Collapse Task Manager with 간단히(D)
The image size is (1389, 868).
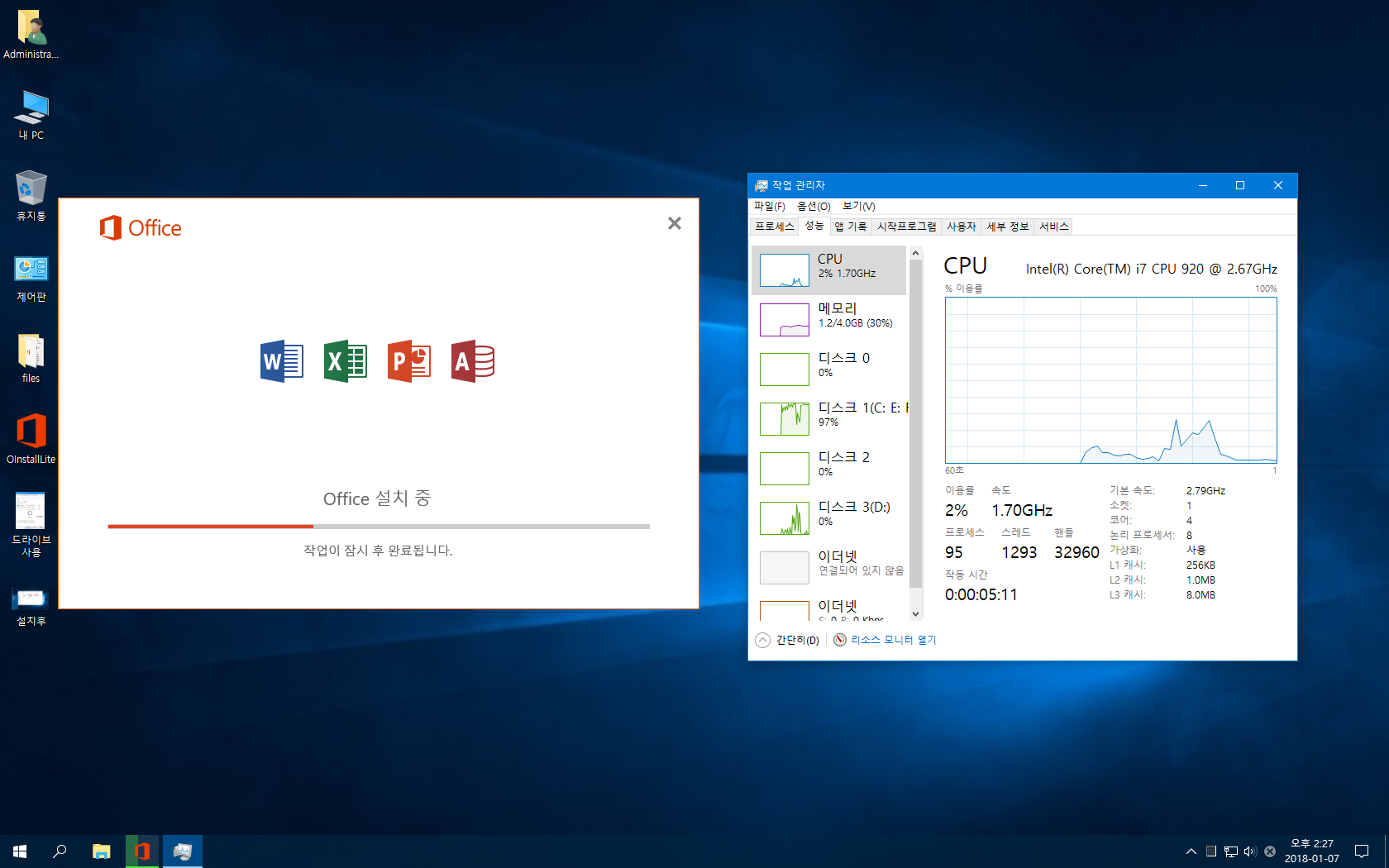(x=788, y=640)
